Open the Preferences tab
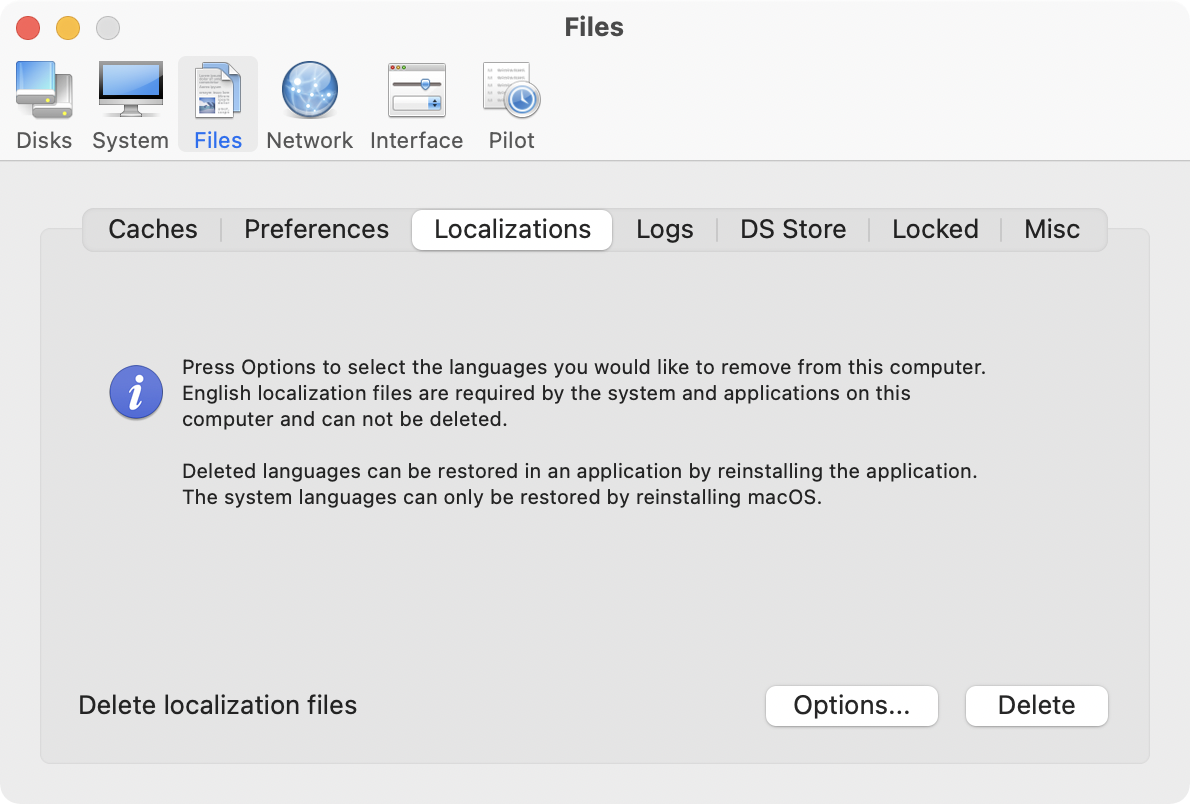 [316, 229]
